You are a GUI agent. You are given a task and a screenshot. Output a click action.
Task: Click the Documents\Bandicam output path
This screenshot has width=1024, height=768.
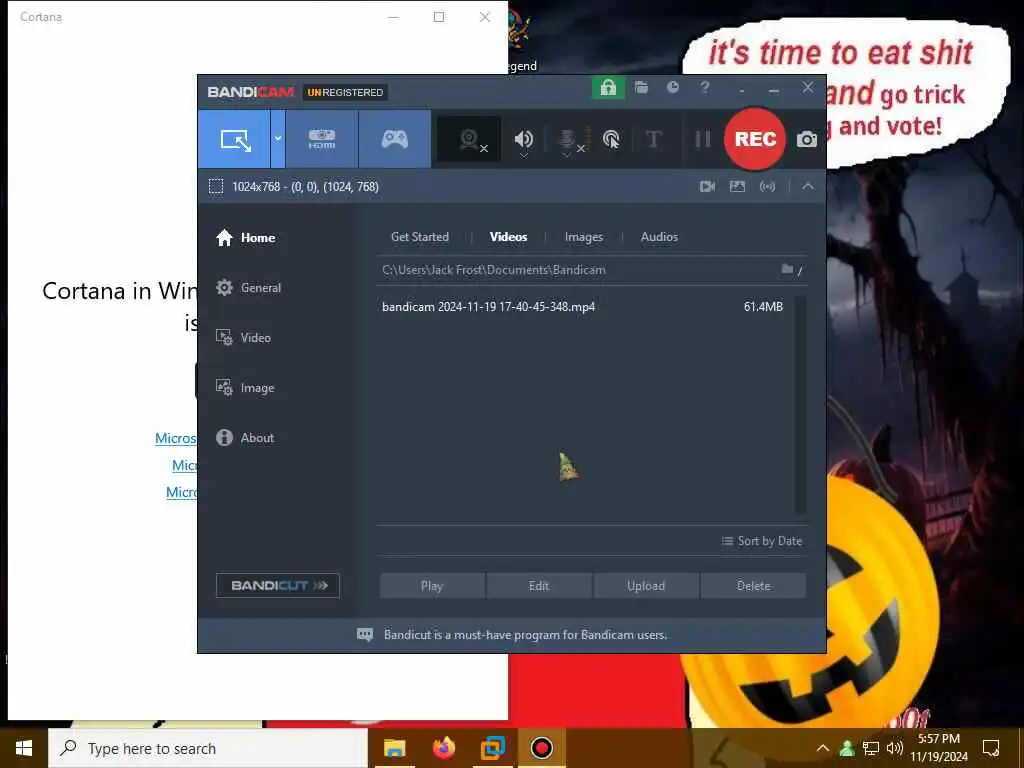click(x=494, y=270)
